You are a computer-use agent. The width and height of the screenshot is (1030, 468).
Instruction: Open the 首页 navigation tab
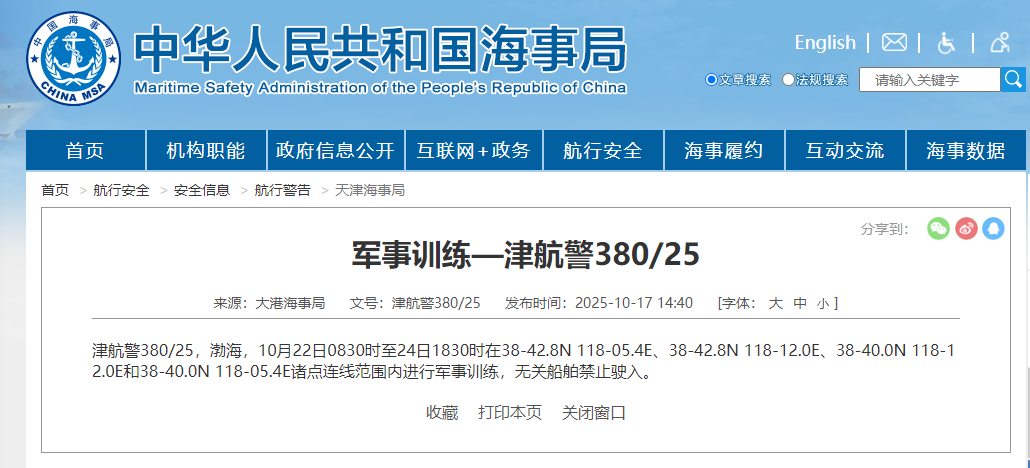pyautogui.click(x=85, y=151)
